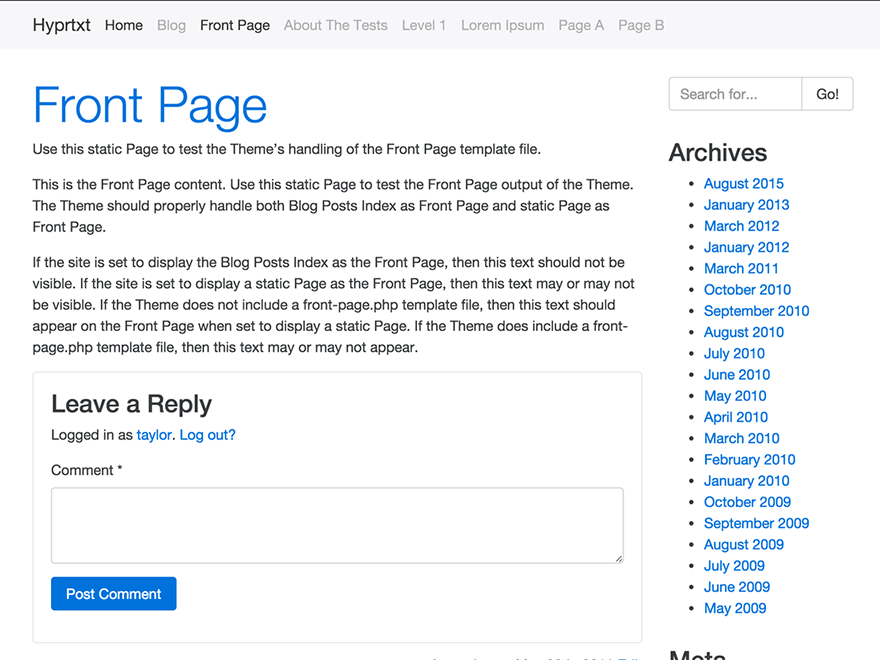The height and width of the screenshot is (660, 880).
Task: Open the Home menu item
Action: click(124, 25)
